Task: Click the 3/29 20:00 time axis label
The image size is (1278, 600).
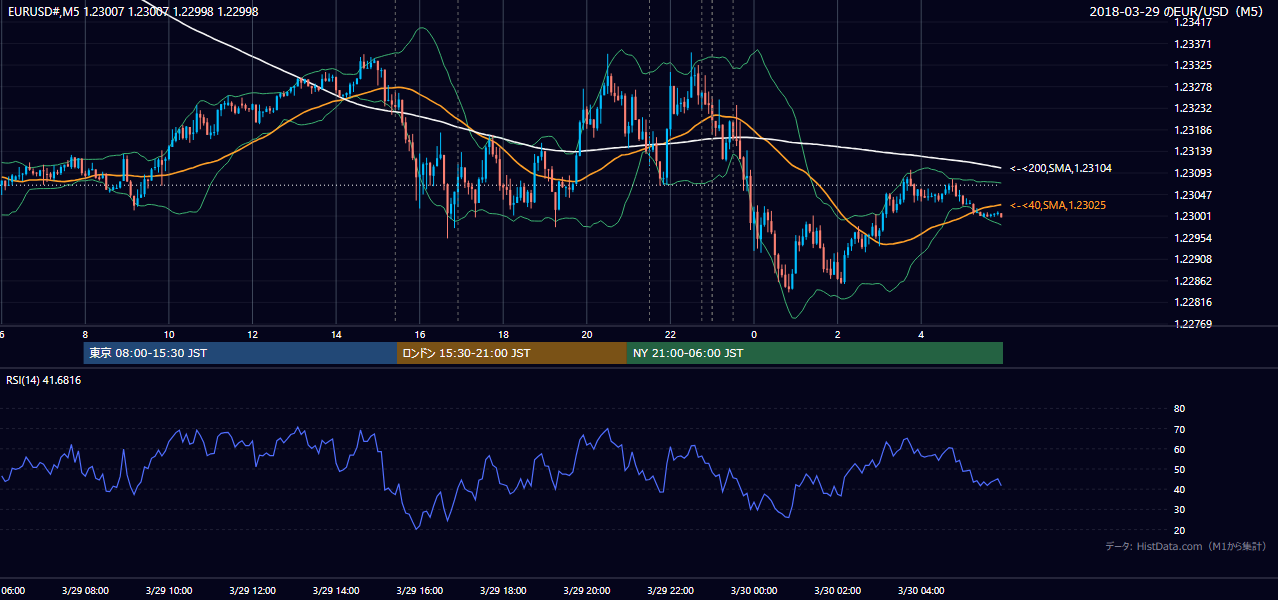Action: 587,591
